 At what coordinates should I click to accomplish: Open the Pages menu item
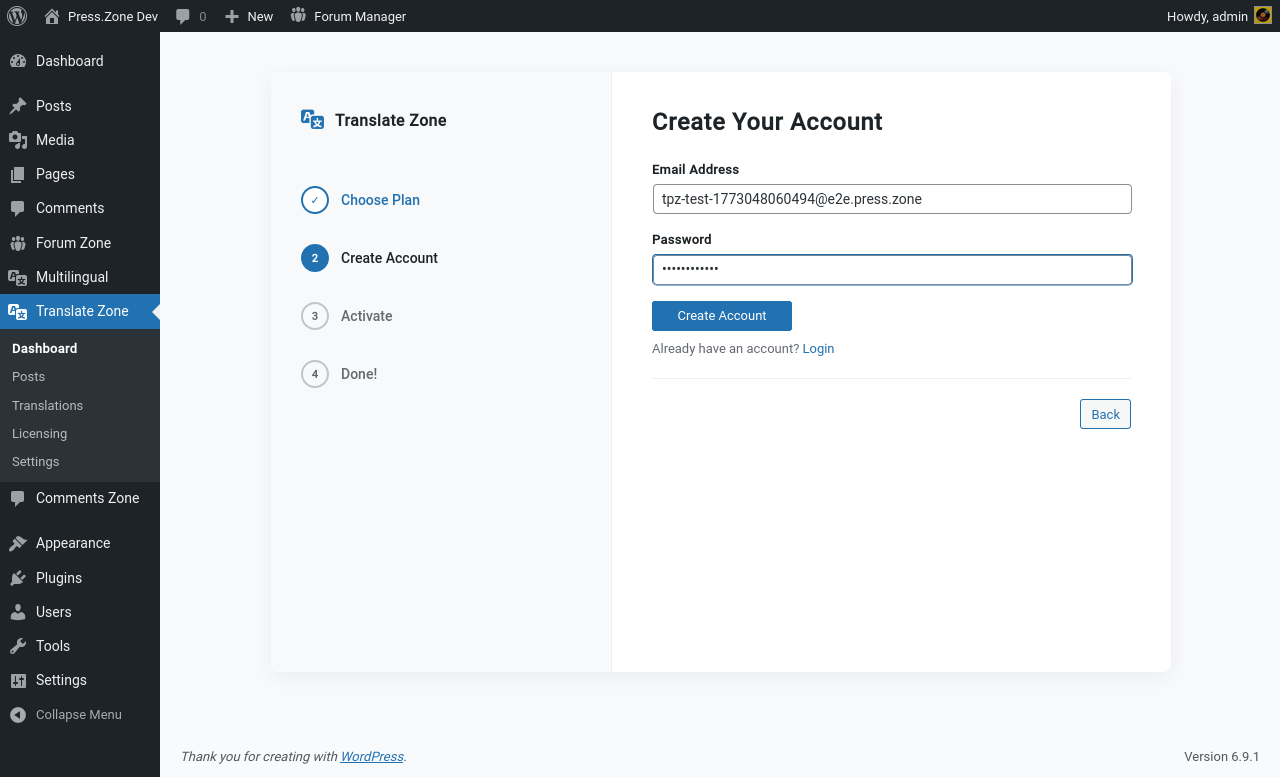tap(80, 174)
